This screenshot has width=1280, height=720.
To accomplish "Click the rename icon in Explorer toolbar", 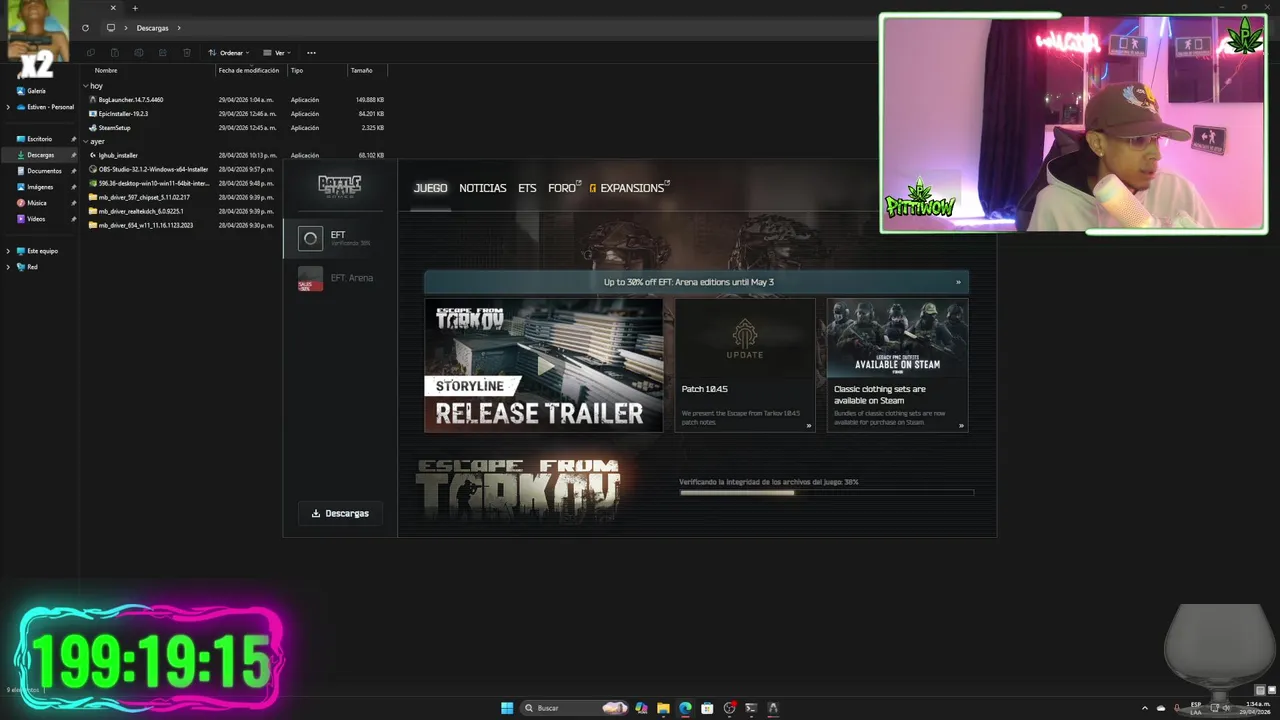I will point(138,53).
